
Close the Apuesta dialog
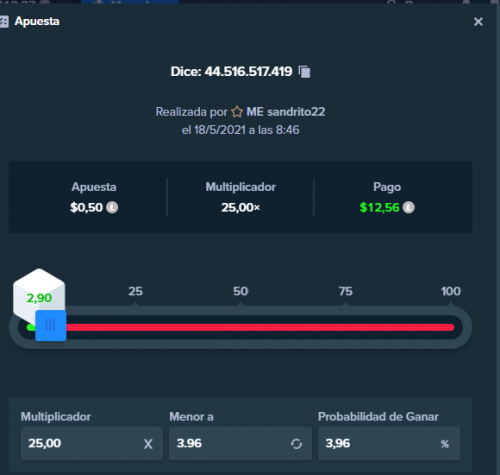tap(478, 22)
